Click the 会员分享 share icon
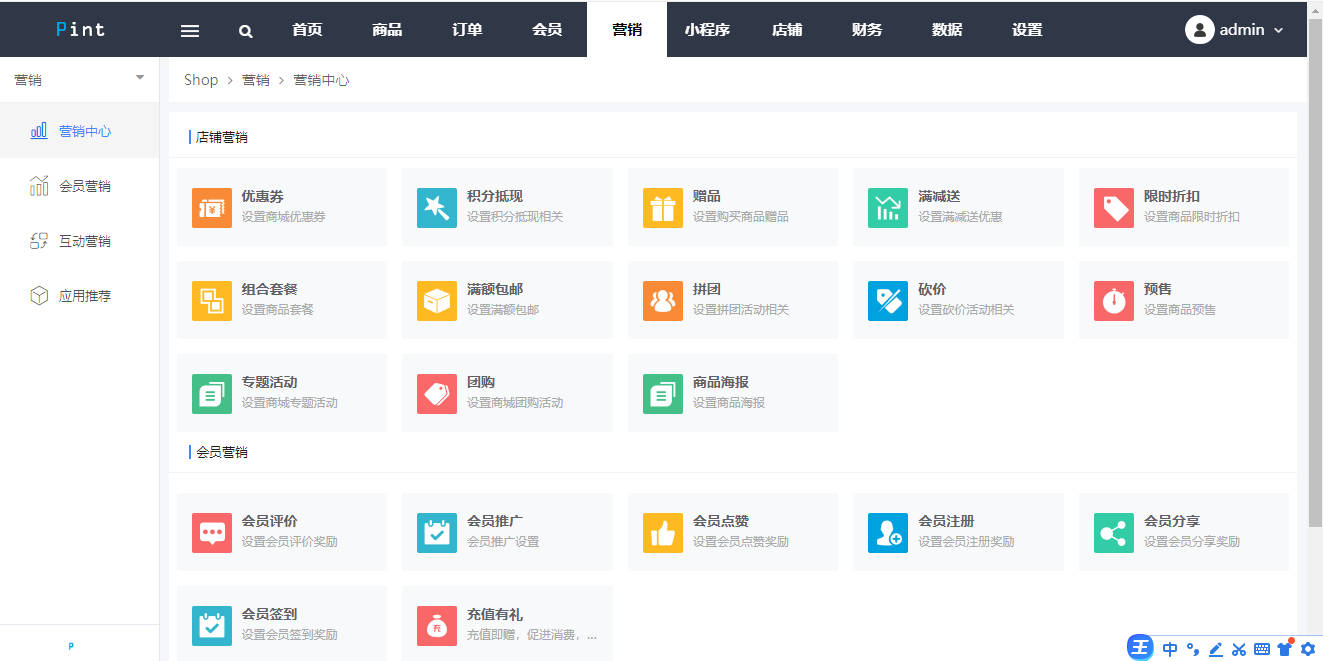The image size is (1323, 661). pyautogui.click(x=1114, y=532)
